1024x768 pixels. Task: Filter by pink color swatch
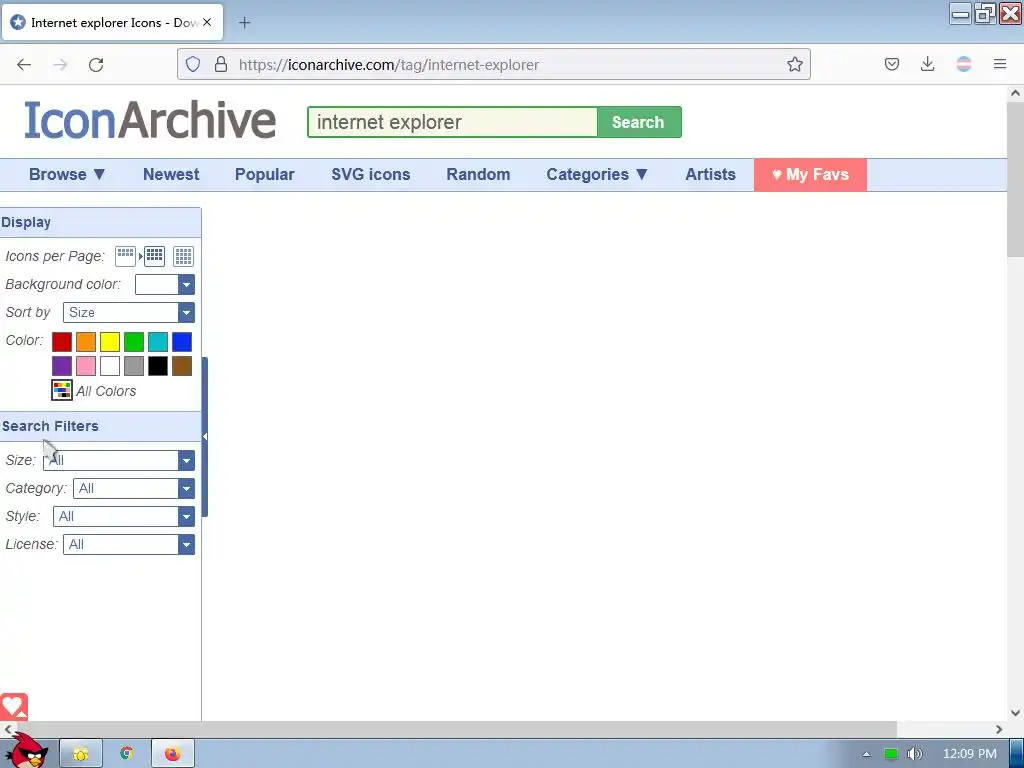86,366
